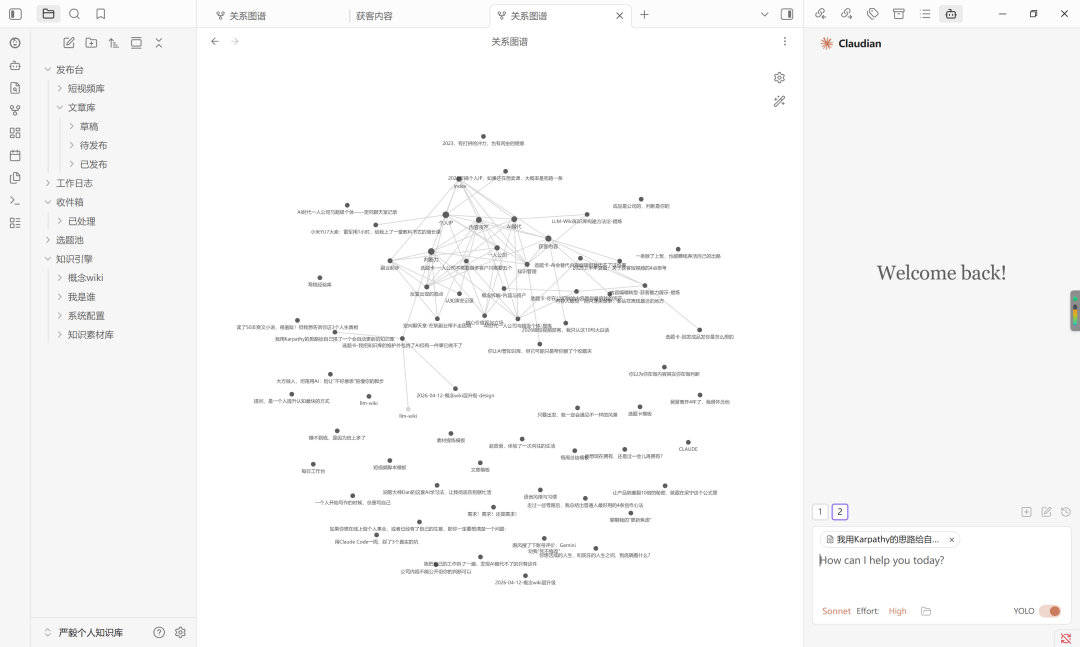This screenshot has width=1080, height=647.
Task: Toggle the right sidebar collapse button
Action: 787,14
